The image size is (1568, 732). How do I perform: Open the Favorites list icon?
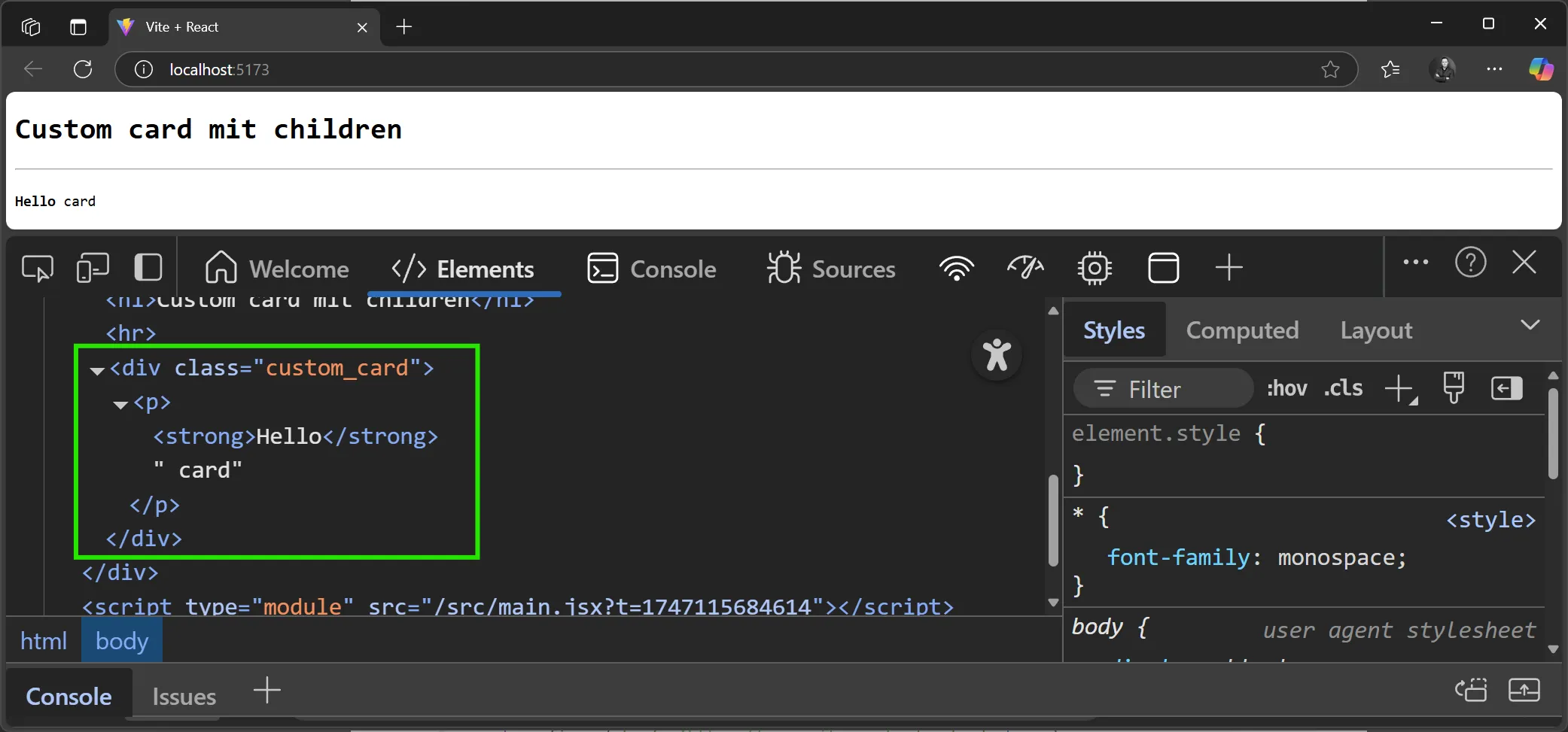[x=1390, y=69]
